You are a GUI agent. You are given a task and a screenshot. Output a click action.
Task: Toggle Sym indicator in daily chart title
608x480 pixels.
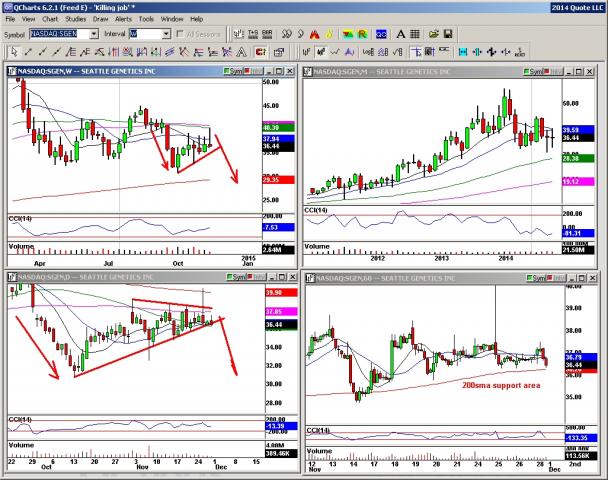pyautogui.click(x=236, y=277)
